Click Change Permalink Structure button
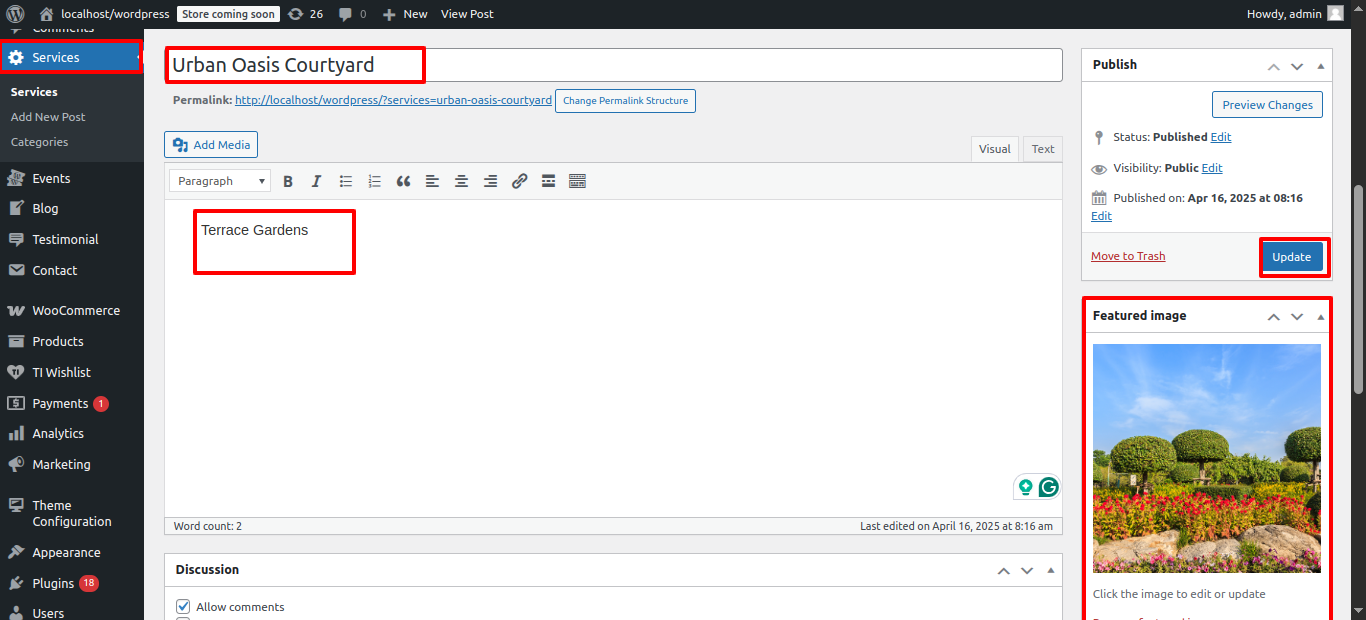The height and width of the screenshot is (620, 1366). click(x=625, y=101)
